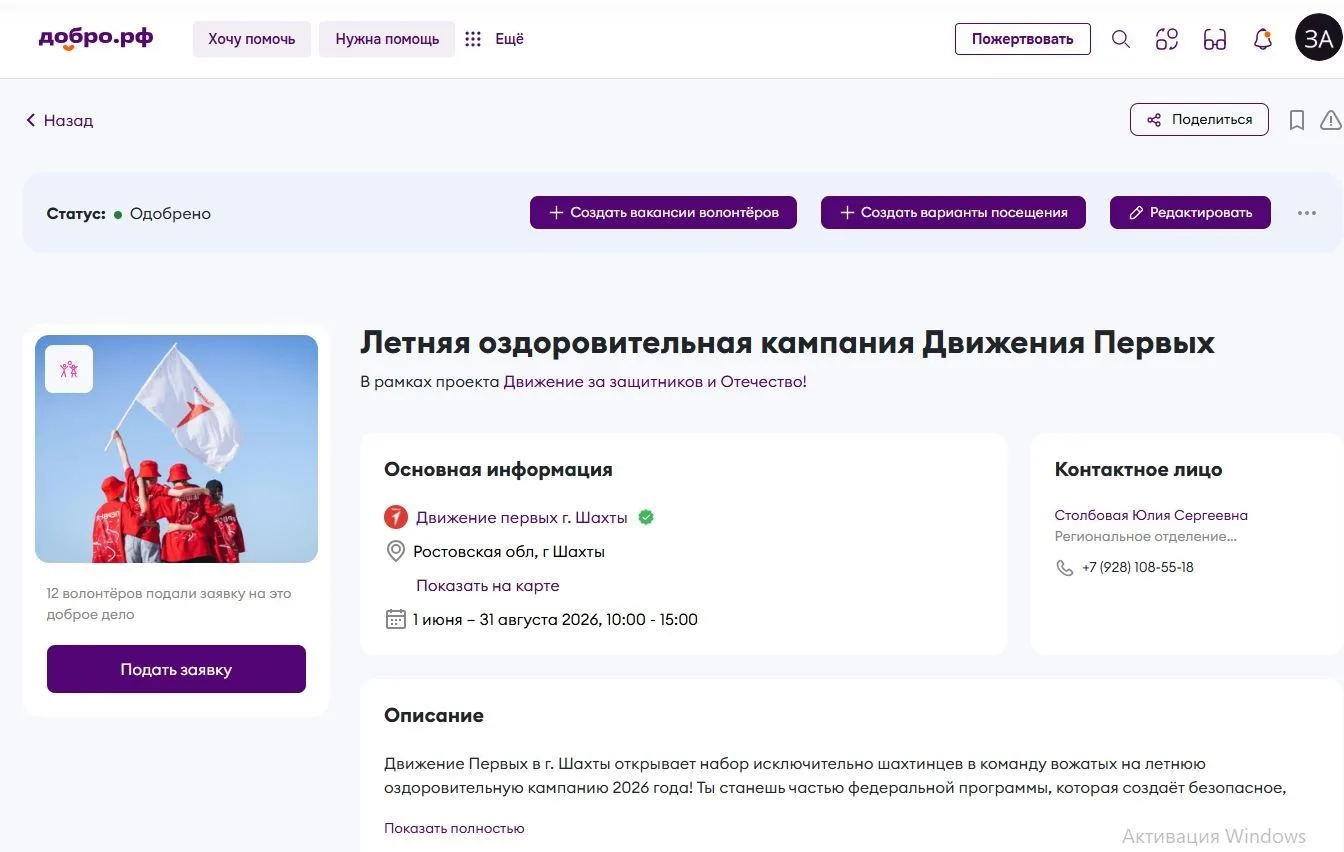Viewport: 1344px width, 852px height.
Task: Click the Основная информация heading
Action: 498,469
